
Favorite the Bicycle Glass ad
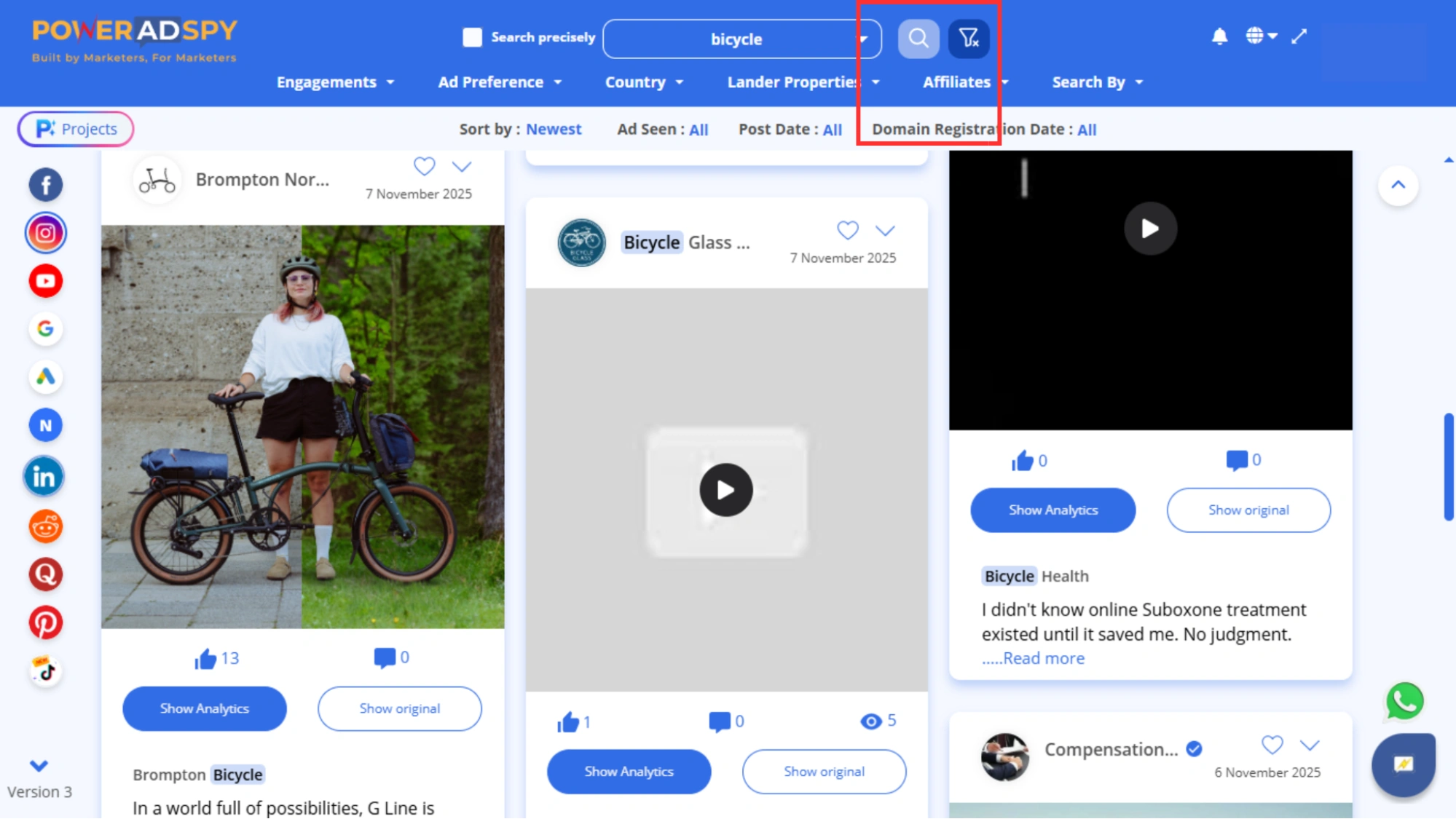click(x=847, y=231)
